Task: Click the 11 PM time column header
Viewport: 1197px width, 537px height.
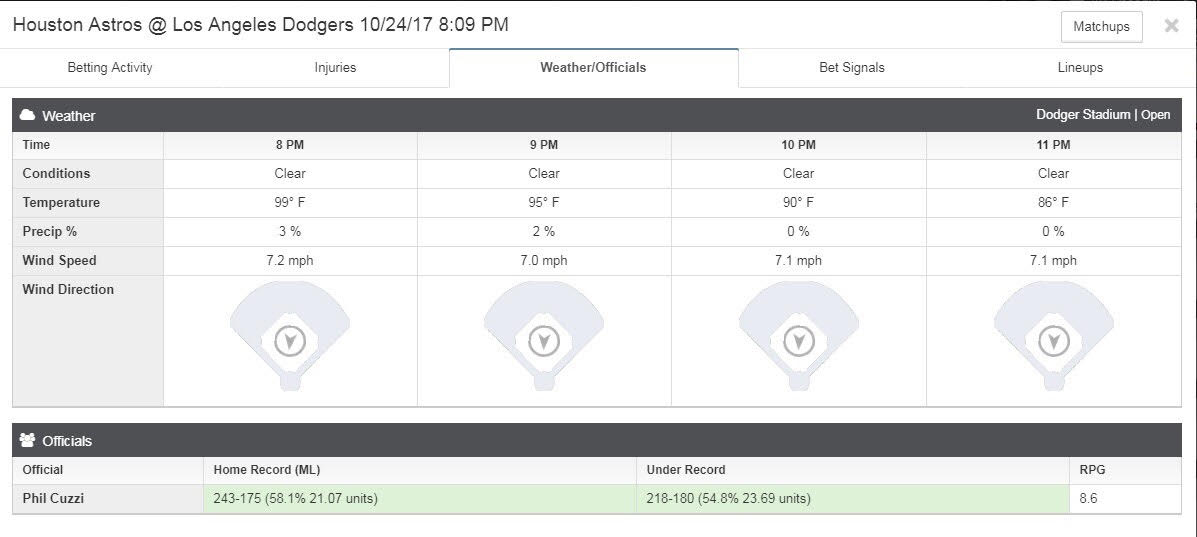Action: (1053, 144)
